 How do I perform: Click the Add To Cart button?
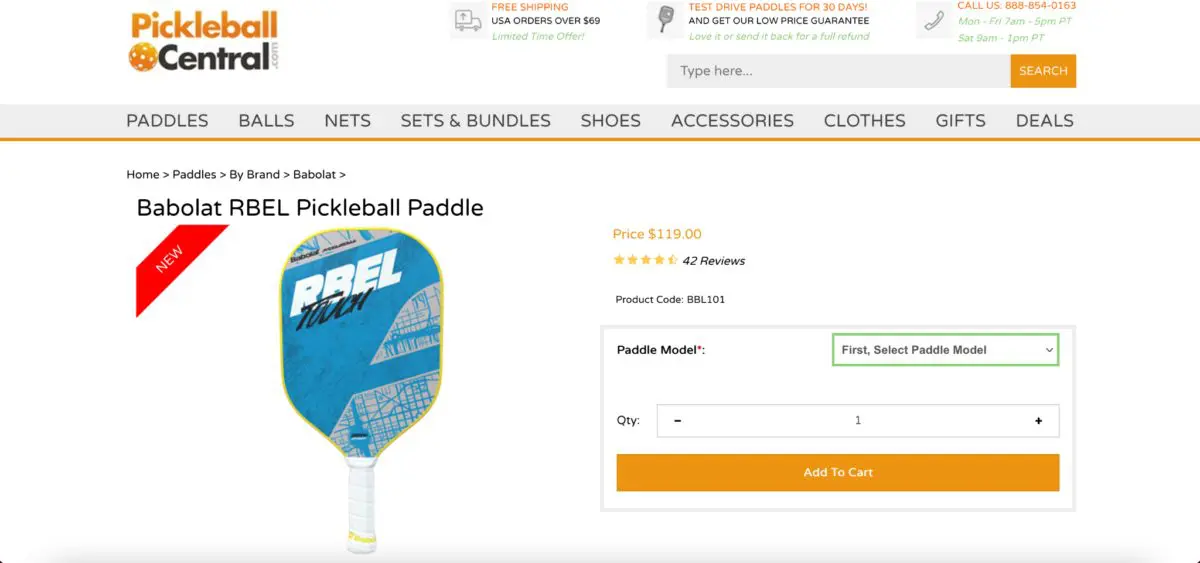pyautogui.click(x=837, y=472)
